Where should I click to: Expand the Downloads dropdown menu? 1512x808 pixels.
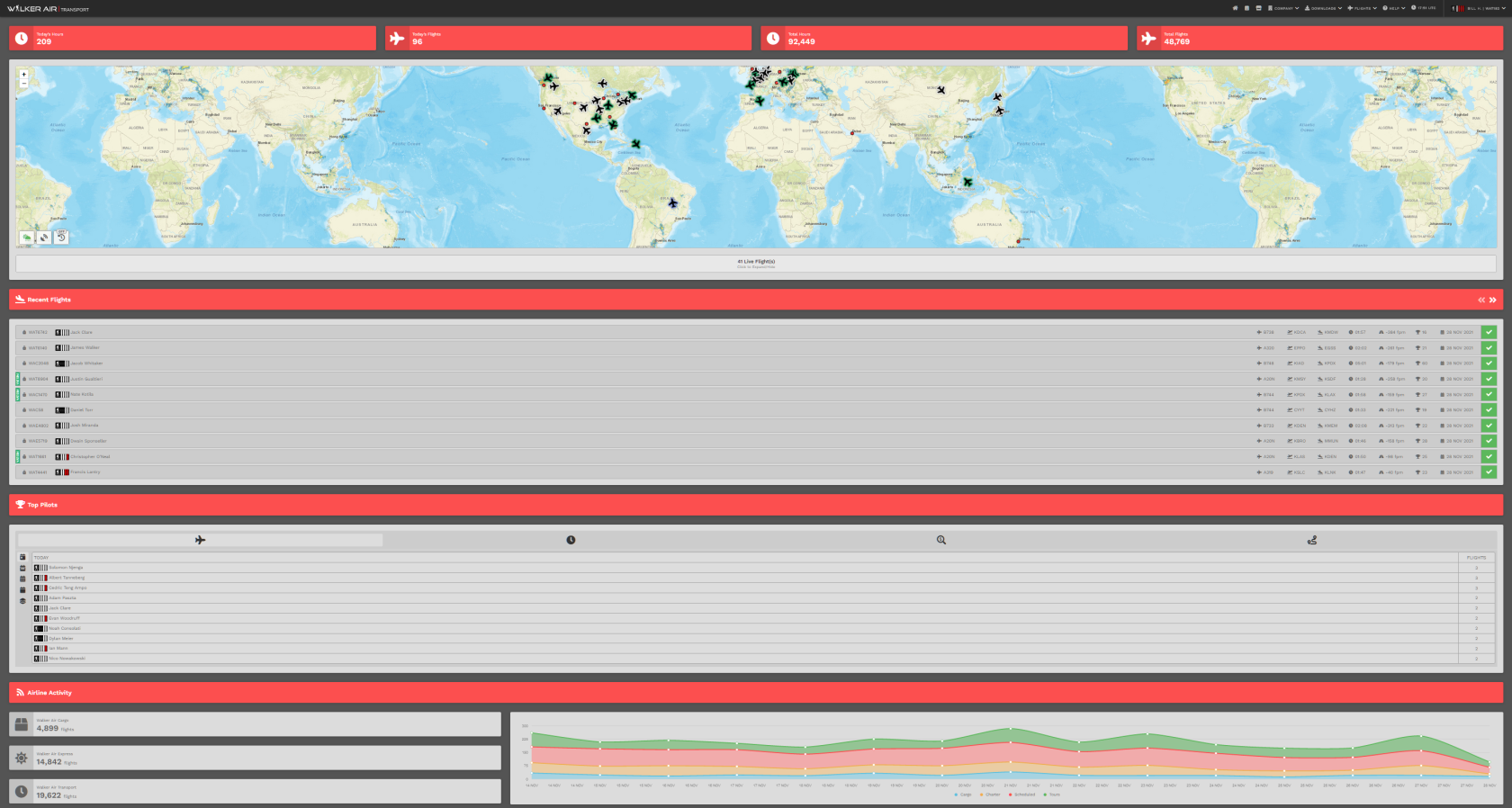point(1323,8)
